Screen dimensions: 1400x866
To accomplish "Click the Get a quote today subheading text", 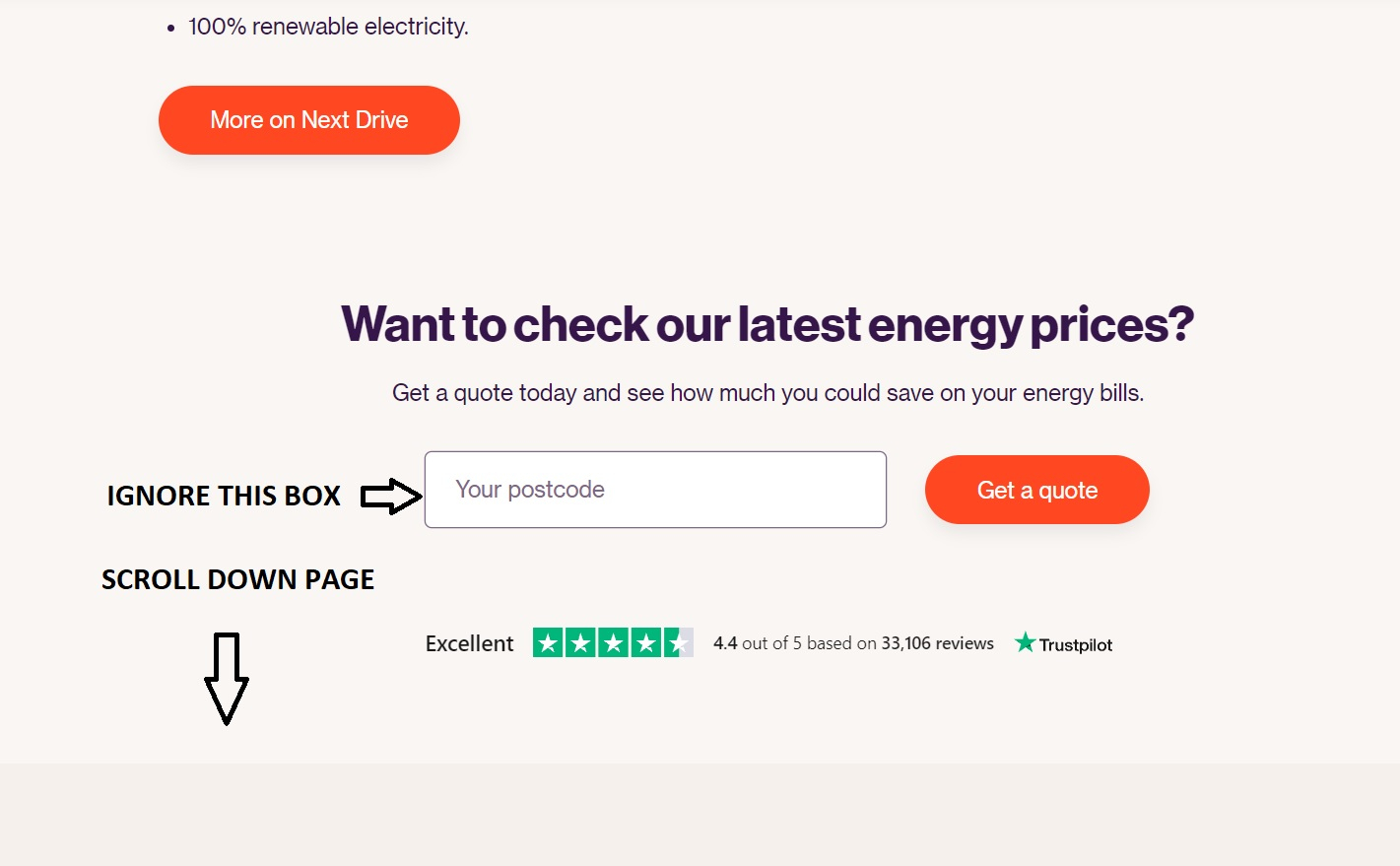I will (x=767, y=393).
